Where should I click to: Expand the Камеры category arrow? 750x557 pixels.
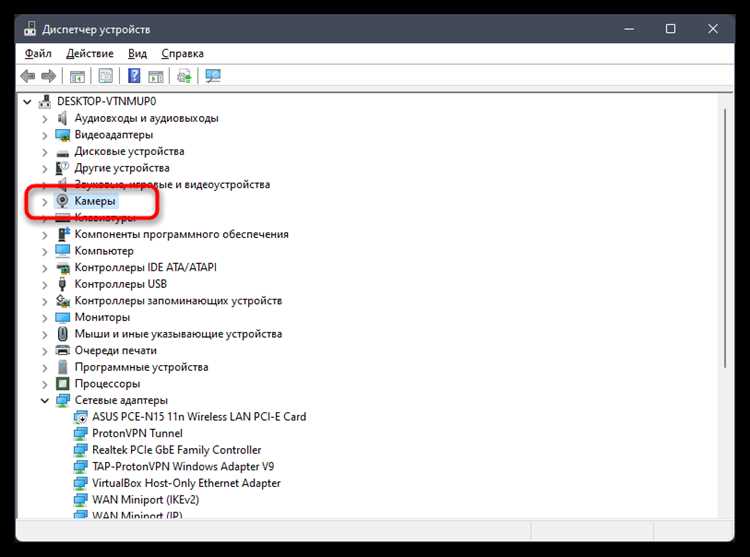coord(44,202)
